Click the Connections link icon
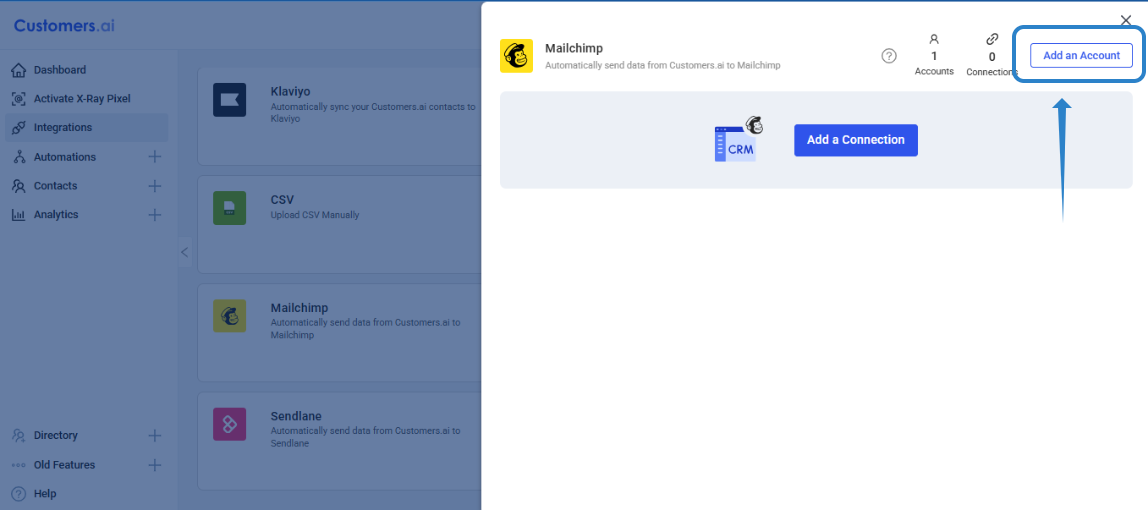 point(992,39)
